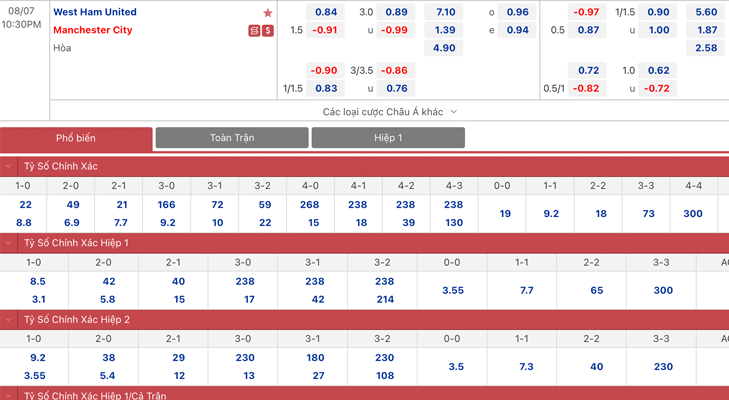Bet second-half score 0-2 at 5.4

107,376
